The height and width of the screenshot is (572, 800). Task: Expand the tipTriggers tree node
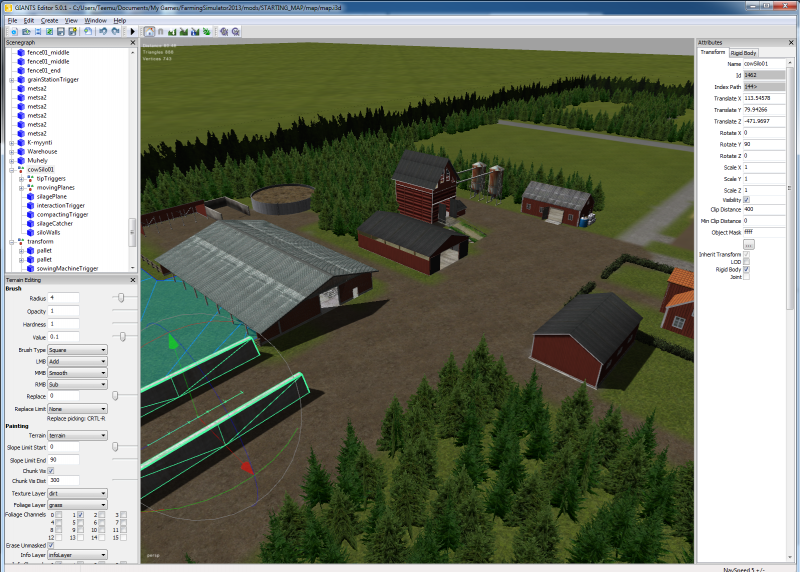[21, 179]
